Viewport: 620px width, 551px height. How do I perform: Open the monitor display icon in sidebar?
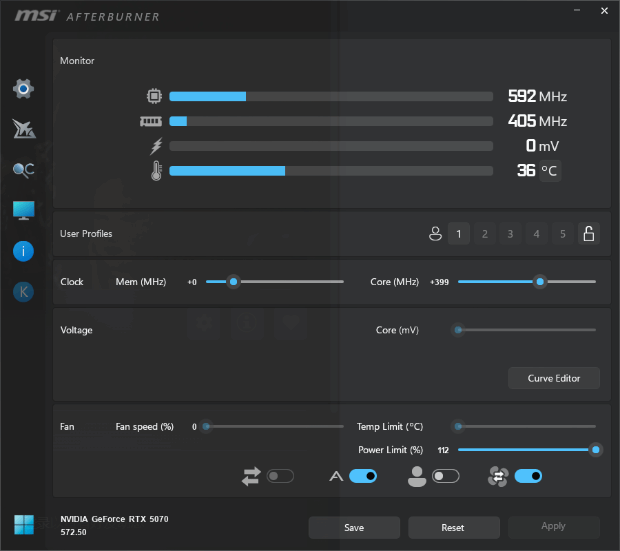click(23, 210)
